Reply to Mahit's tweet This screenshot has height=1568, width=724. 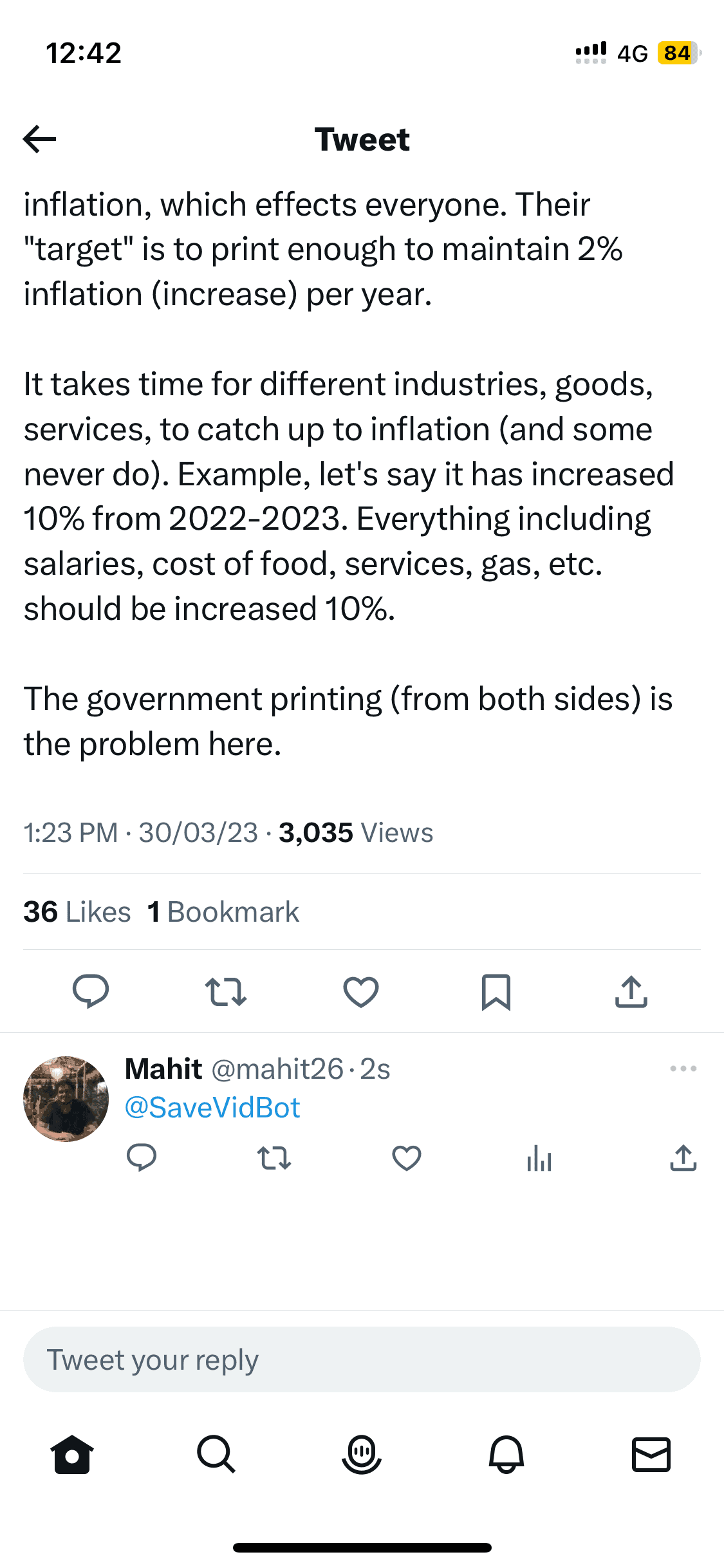pyautogui.click(x=142, y=1158)
